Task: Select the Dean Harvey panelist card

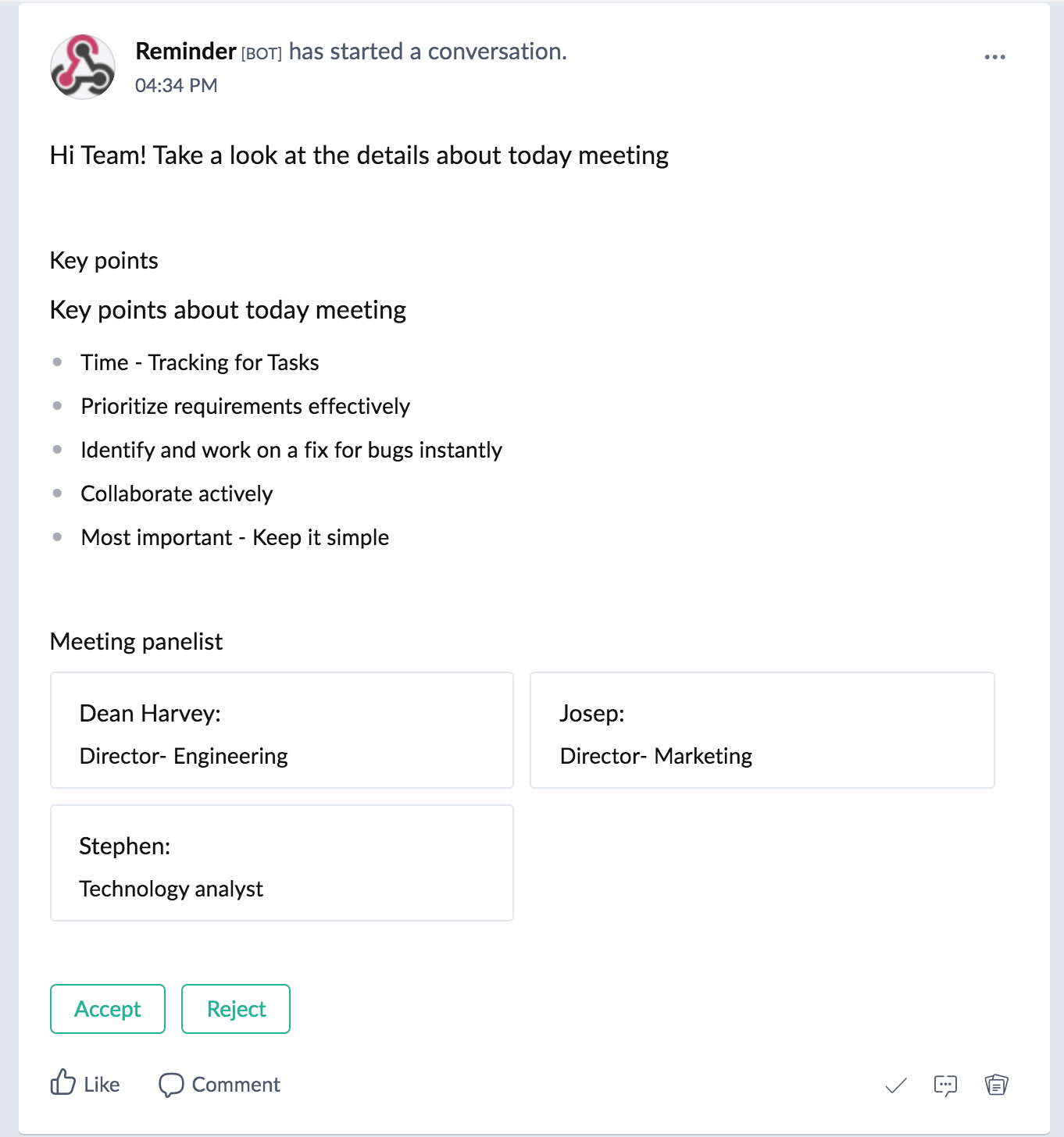Action: pos(281,730)
